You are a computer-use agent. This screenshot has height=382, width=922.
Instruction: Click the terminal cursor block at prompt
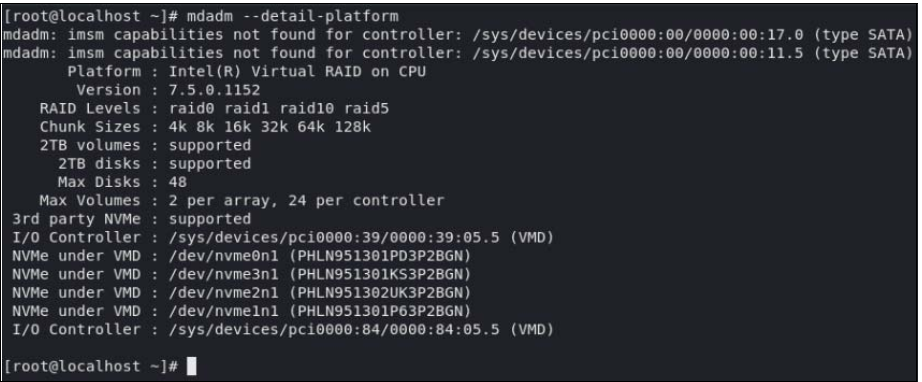[191, 366]
